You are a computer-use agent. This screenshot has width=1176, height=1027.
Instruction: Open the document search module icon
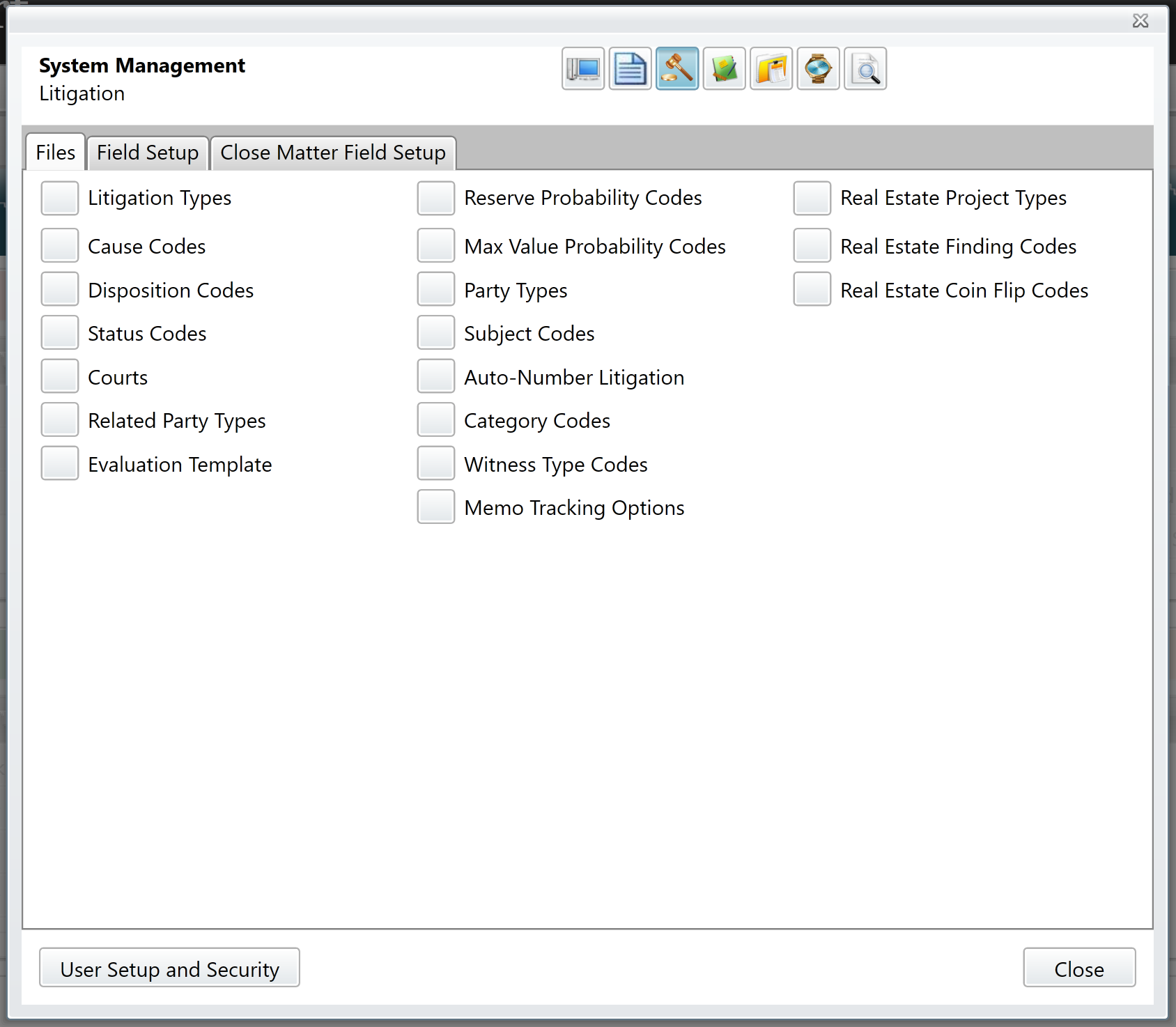(x=865, y=68)
